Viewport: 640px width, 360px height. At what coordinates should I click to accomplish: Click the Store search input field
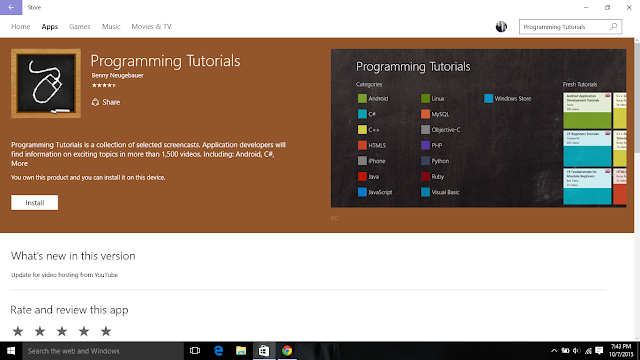click(565, 27)
